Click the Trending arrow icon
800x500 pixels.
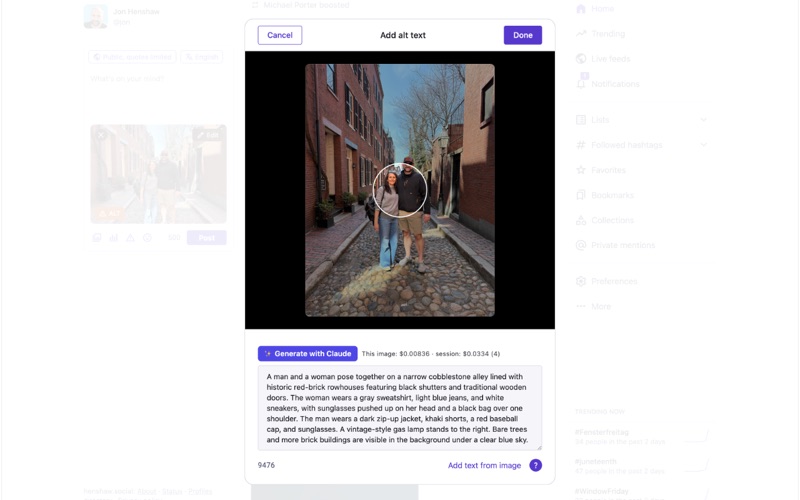(x=581, y=34)
